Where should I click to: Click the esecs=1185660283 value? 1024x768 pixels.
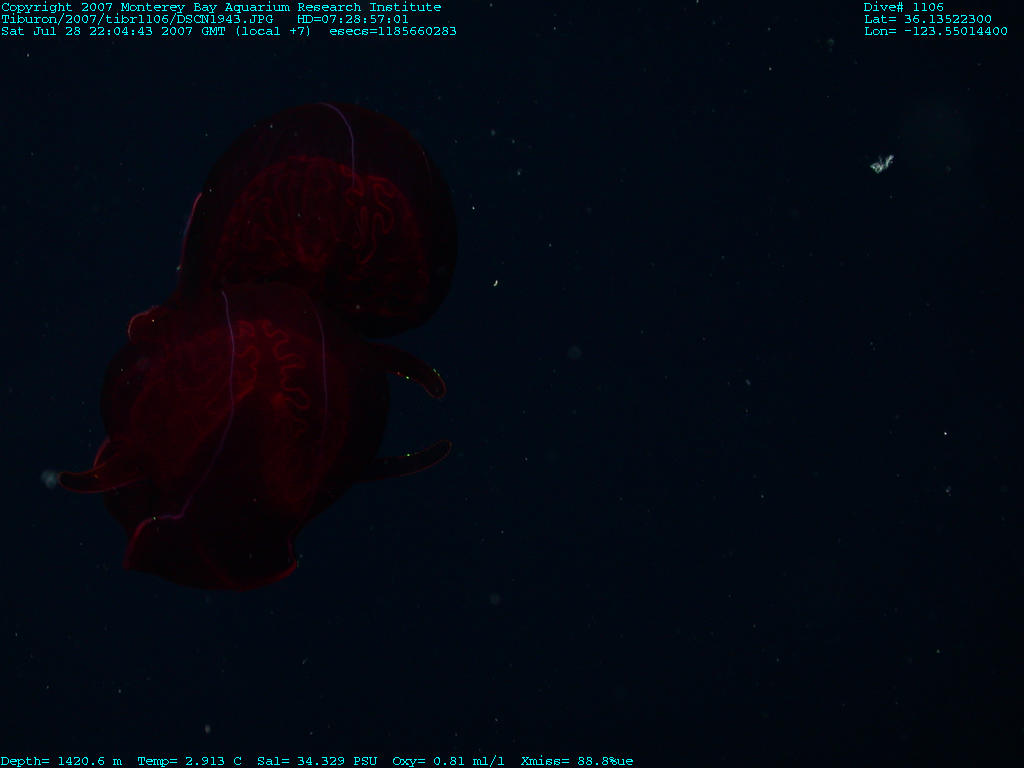click(393, 31)
